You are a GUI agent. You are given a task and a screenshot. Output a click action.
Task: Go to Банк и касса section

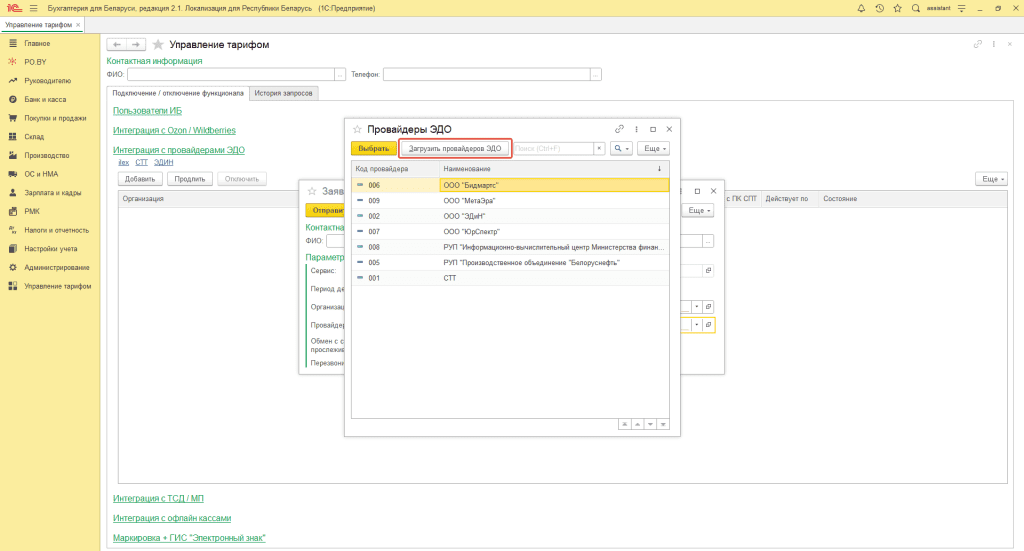[47, 99]
